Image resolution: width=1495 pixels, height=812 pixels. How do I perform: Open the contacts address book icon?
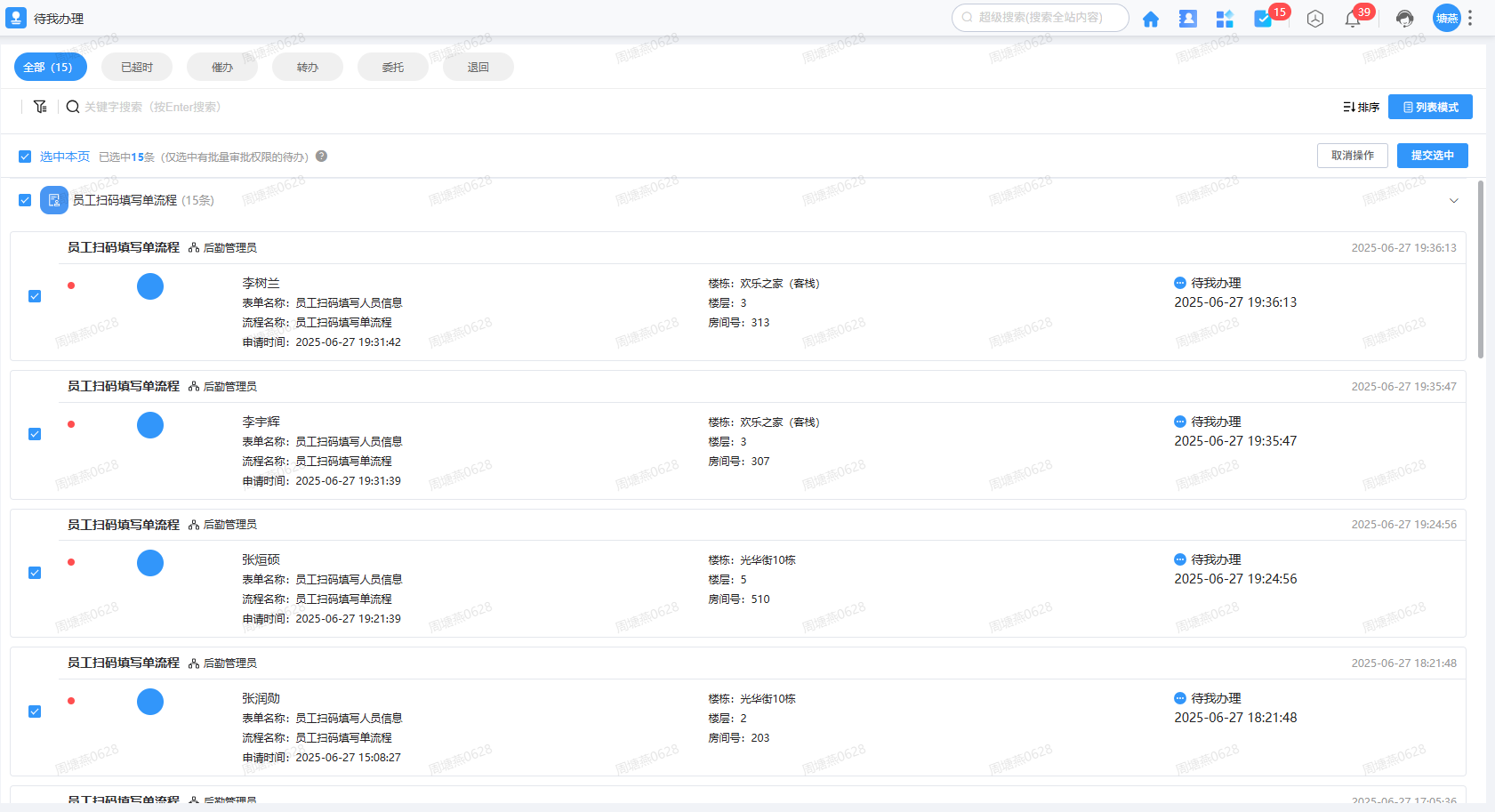point(1187,19)
